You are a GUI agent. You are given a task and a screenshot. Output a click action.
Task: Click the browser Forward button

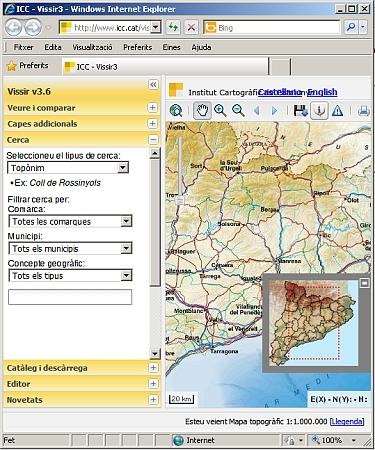pyautogui.click(x=33, y=28)
